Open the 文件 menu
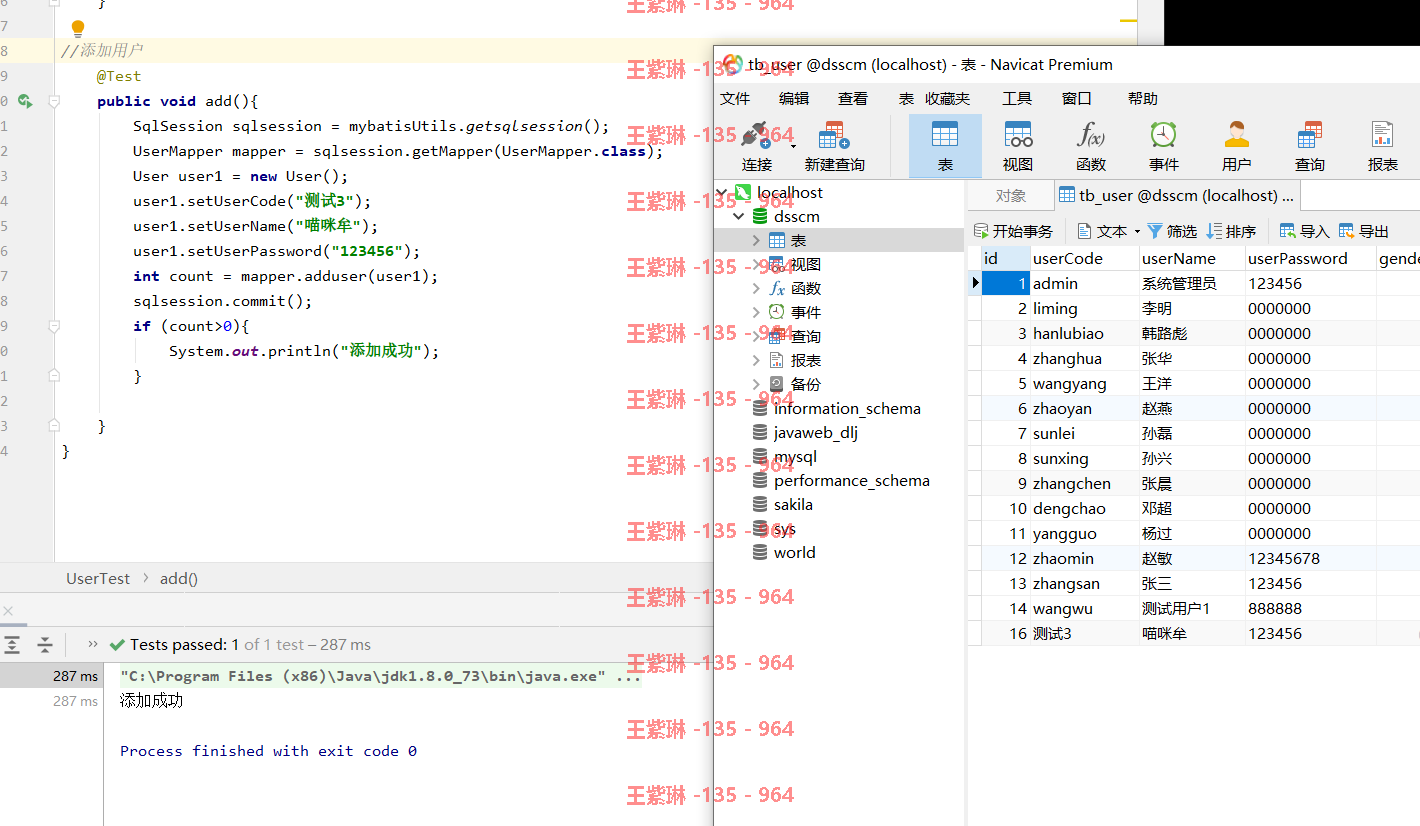 735,98
